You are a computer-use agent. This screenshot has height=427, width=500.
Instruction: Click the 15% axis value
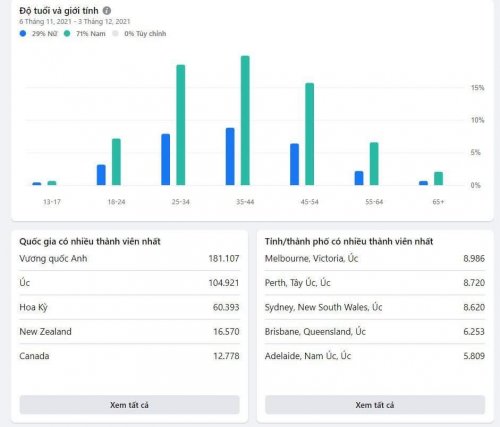pyautogui.click(x=477, y=88)
